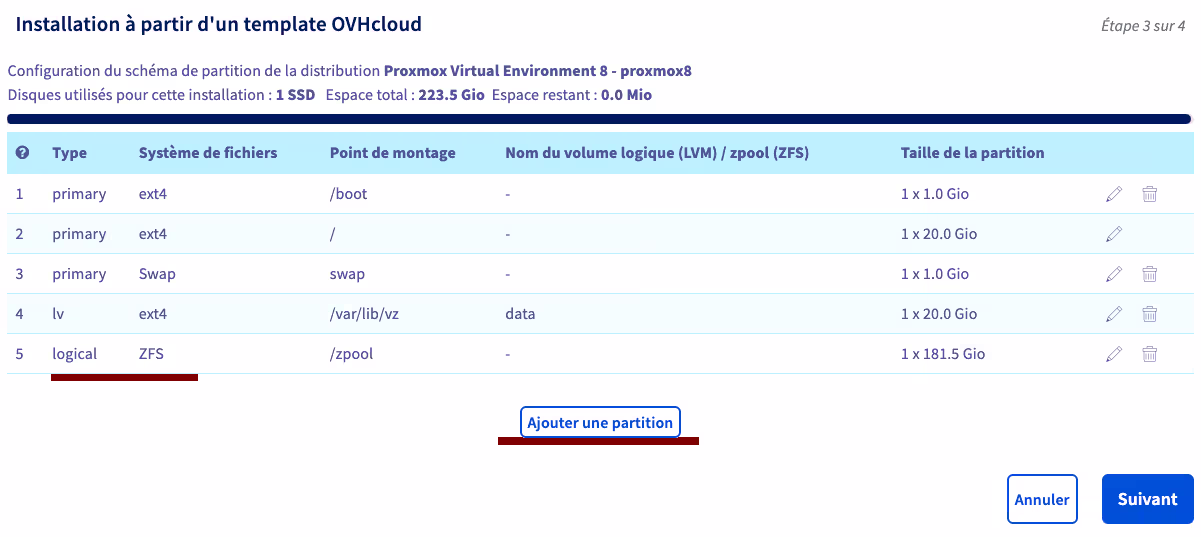The height and width of the screenshot is (537, 1201).
Task: Remove the swap partition via trash icon
Action: (x=1150, y=274)
